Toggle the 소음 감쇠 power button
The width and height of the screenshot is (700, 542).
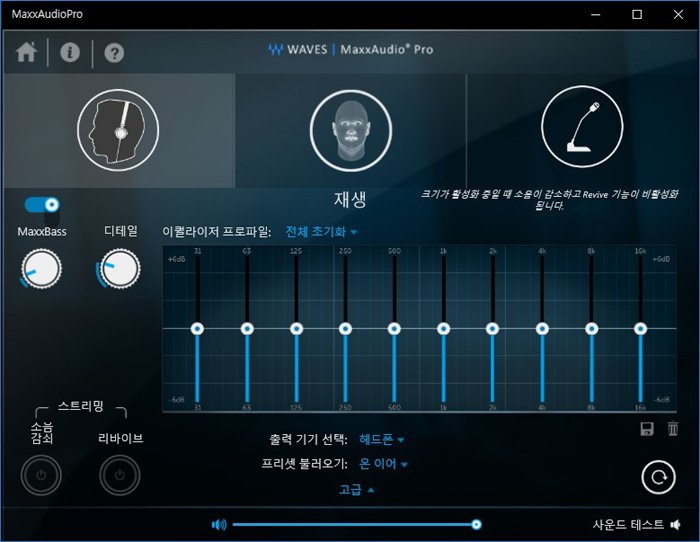coord(41,475)
